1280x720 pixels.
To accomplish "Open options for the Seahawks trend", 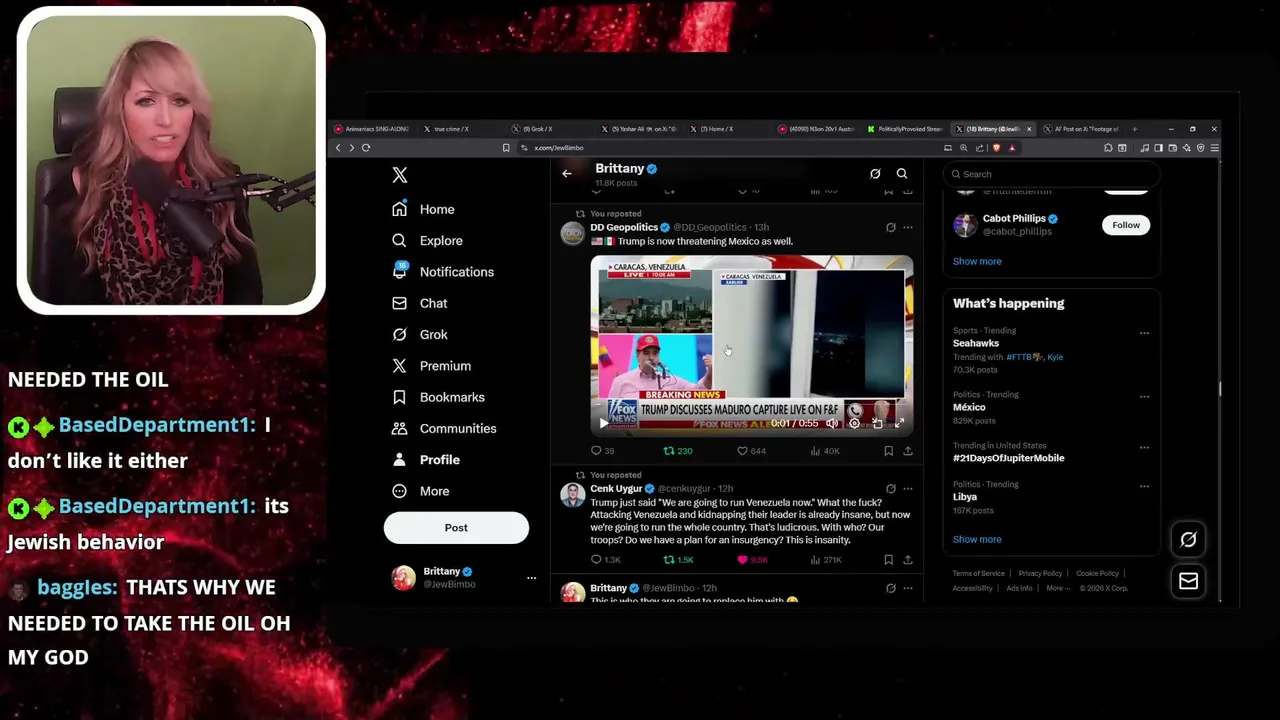I will tap(1144, 333).
